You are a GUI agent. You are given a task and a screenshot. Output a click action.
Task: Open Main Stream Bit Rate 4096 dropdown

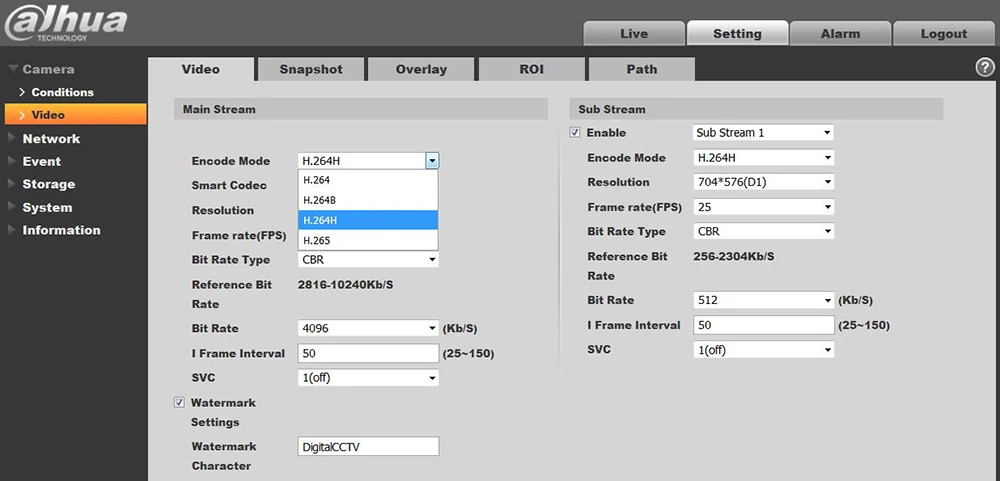point(368,329)
